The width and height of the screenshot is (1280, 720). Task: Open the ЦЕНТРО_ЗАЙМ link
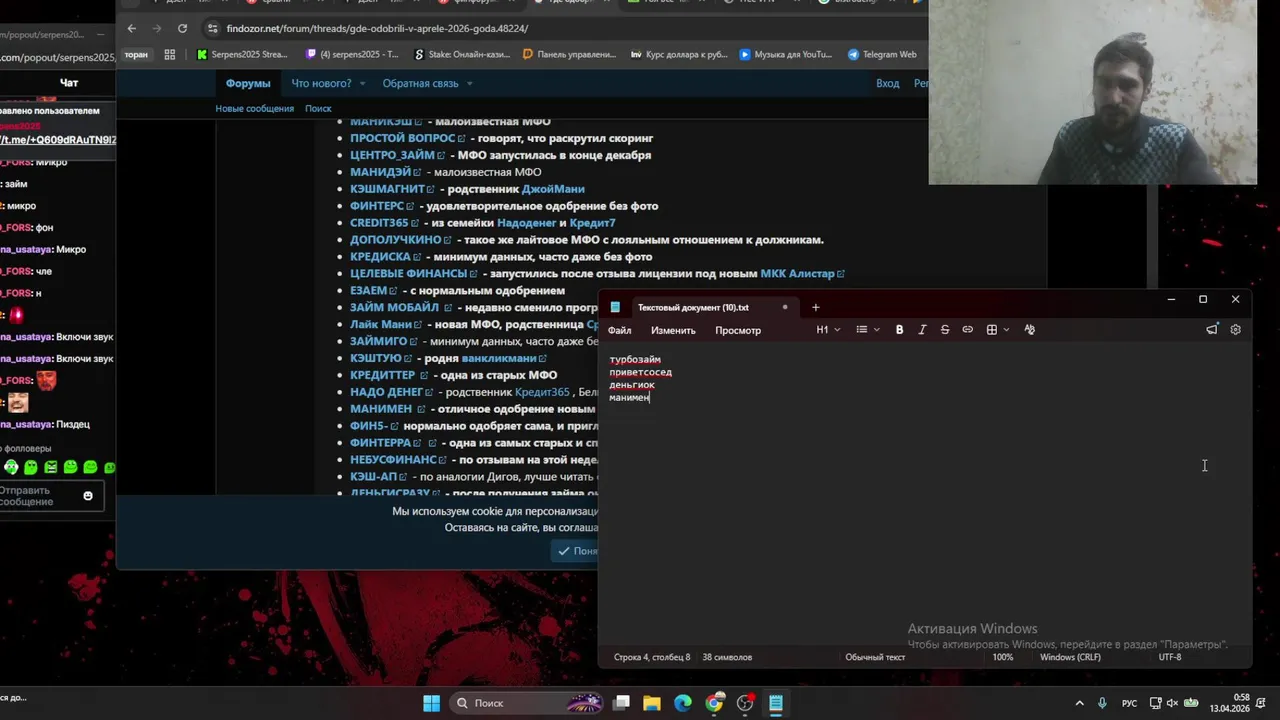tap(398, 155)
